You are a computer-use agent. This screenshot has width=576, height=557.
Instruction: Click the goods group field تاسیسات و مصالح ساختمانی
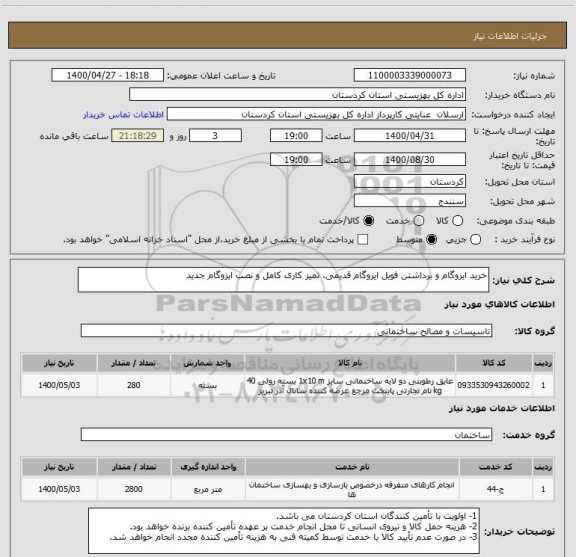tap(286, 331)
